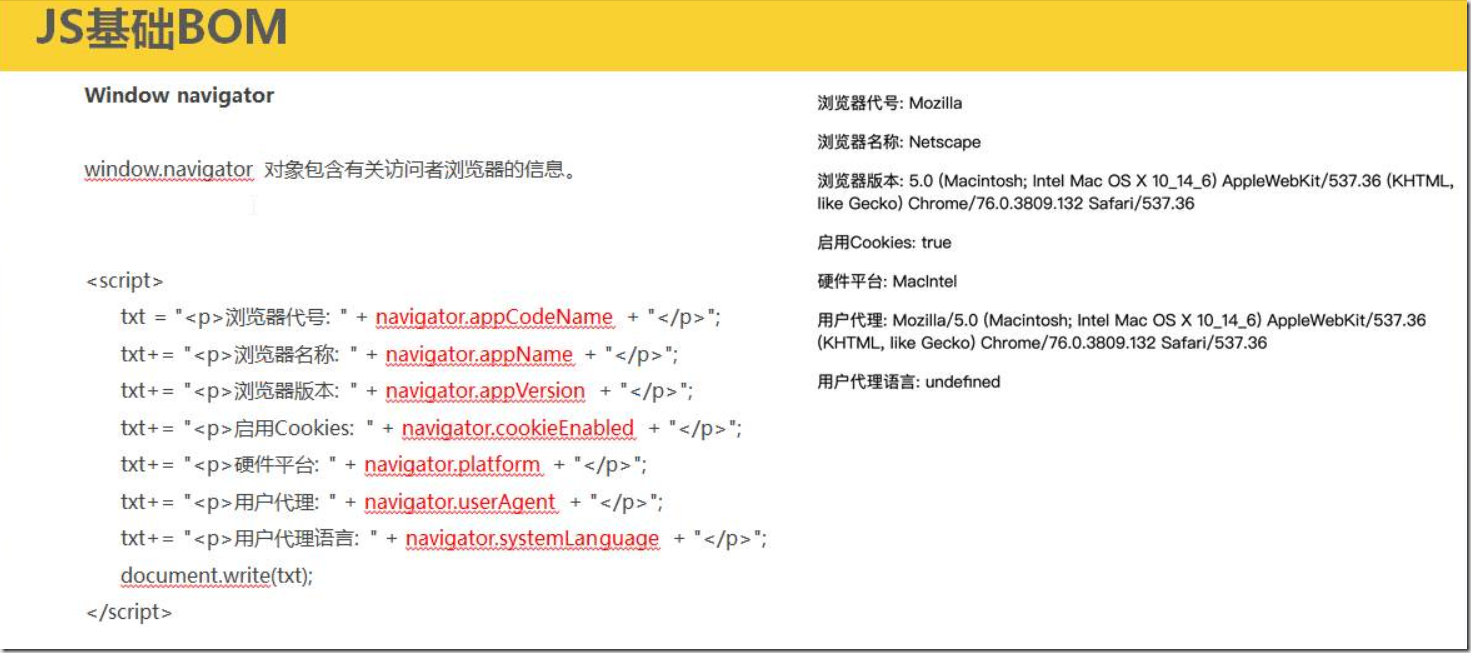Click the slide title 'JS基础BOM'

(161, 29)
